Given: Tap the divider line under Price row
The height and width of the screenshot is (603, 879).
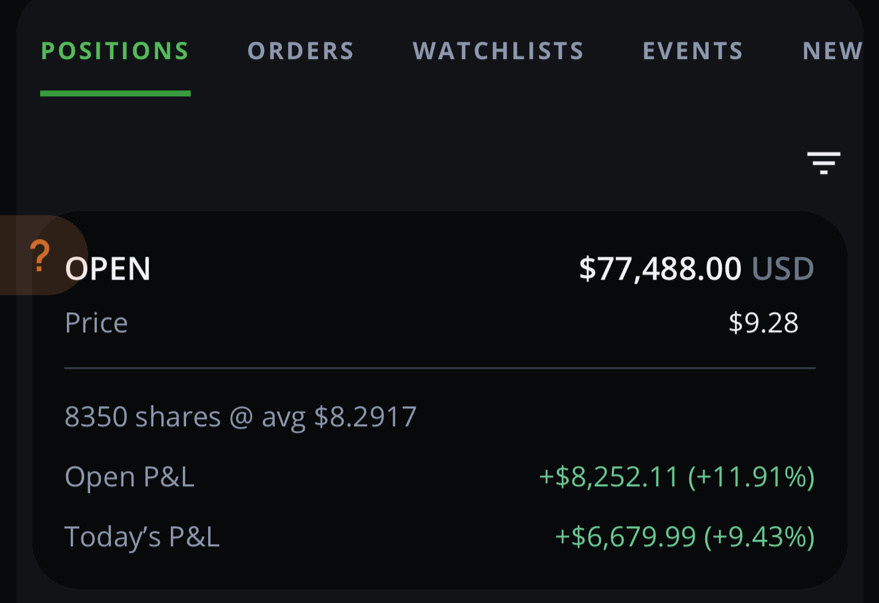Looking at the screenshot, I should pyautogui.click(x=440, y=368).
